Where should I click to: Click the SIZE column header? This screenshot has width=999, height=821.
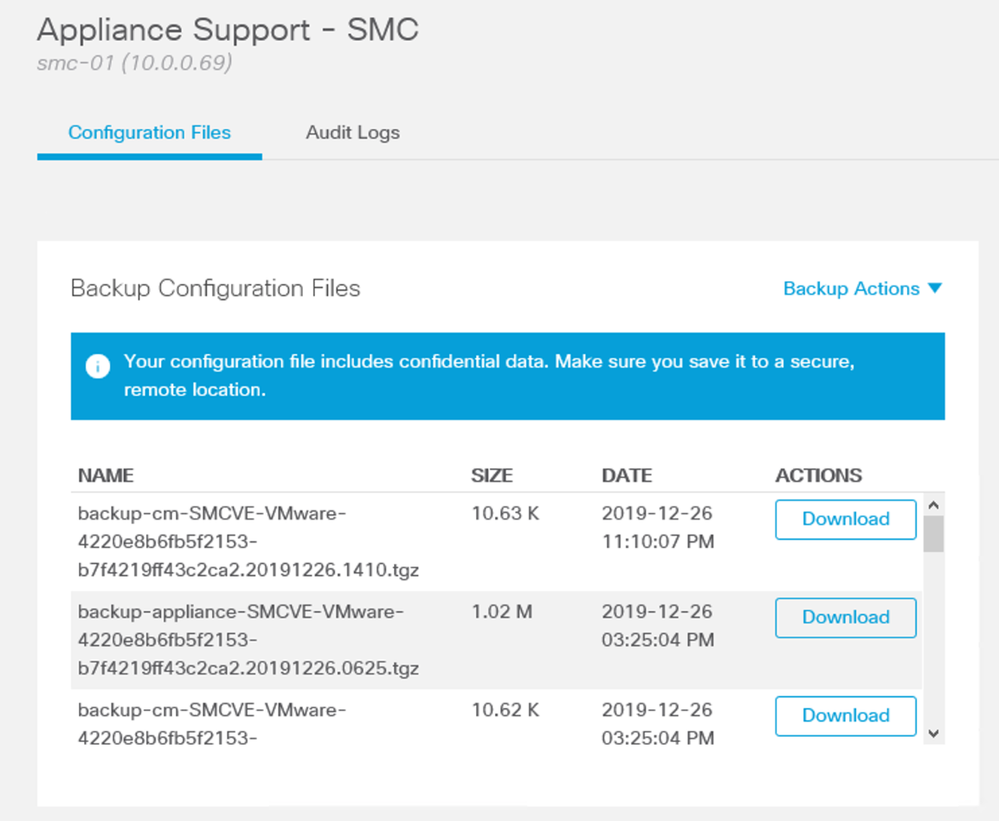tap(492, 476)
